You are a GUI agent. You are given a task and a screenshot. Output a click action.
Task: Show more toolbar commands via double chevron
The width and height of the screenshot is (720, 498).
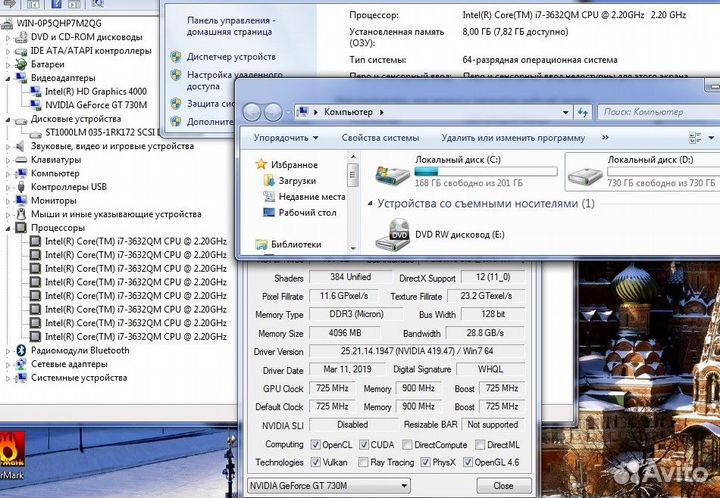point(605,137)
